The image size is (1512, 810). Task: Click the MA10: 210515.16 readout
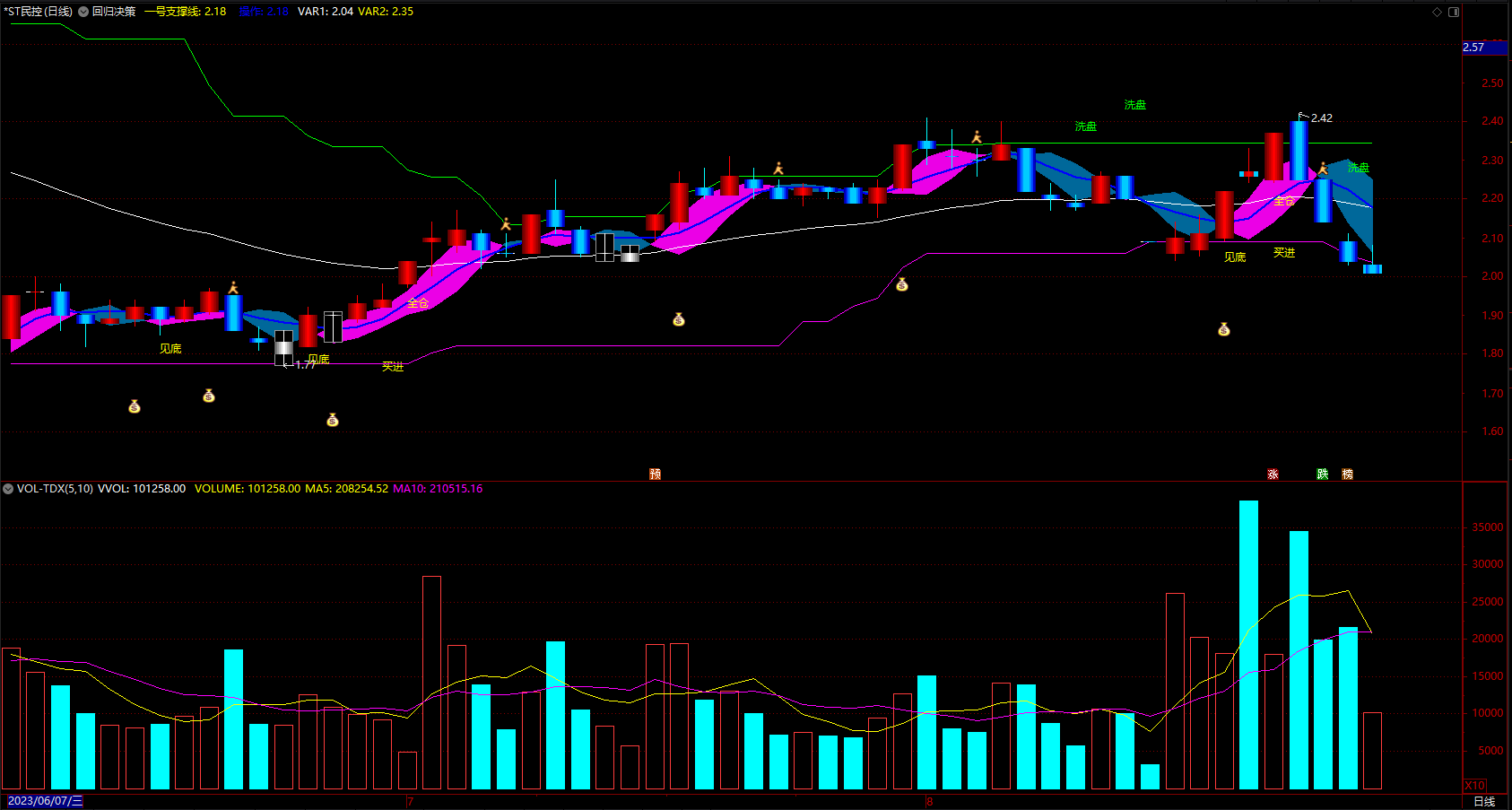coord(438,489)
